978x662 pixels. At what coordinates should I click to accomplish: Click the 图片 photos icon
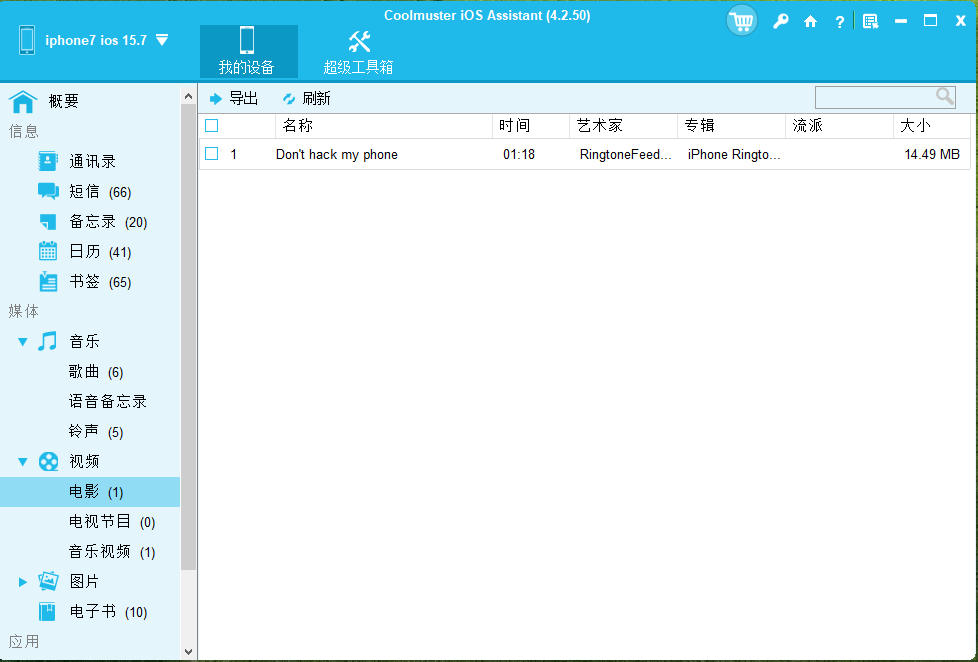coord(48,582)
